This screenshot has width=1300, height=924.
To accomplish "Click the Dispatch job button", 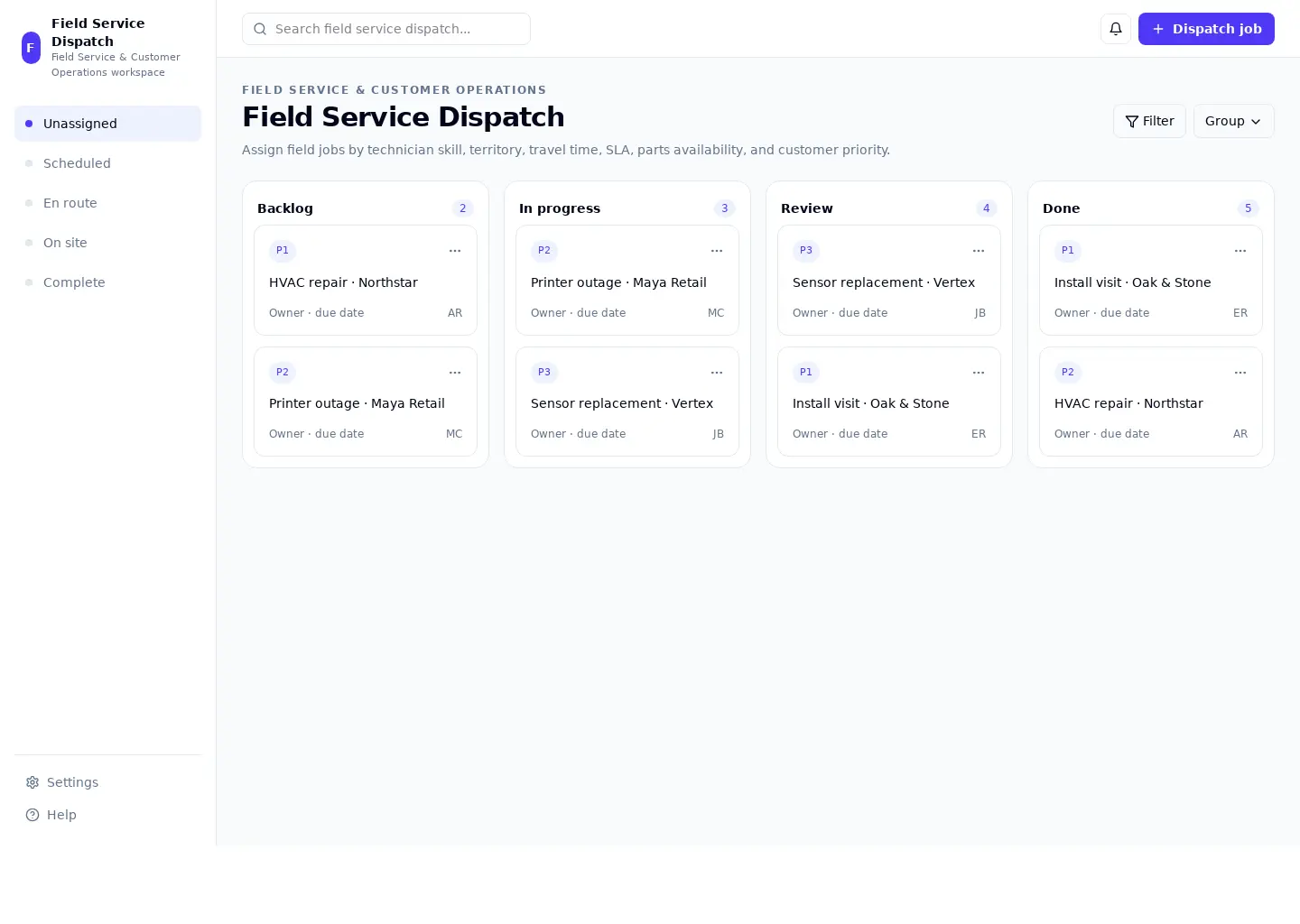I will [1206, 29].
